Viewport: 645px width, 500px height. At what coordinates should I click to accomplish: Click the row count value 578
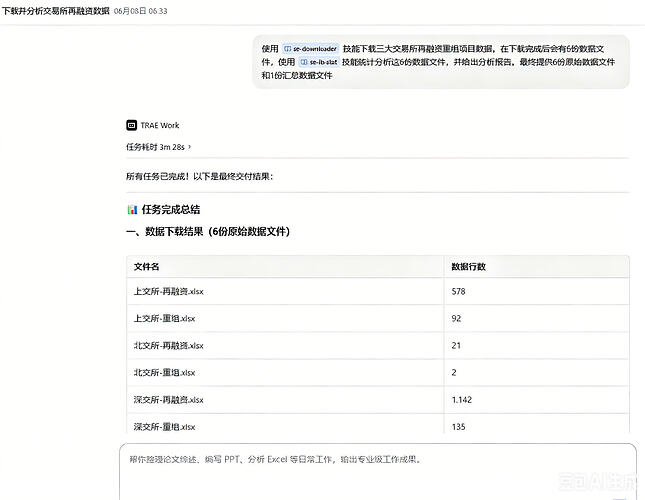tap(458, 291)
